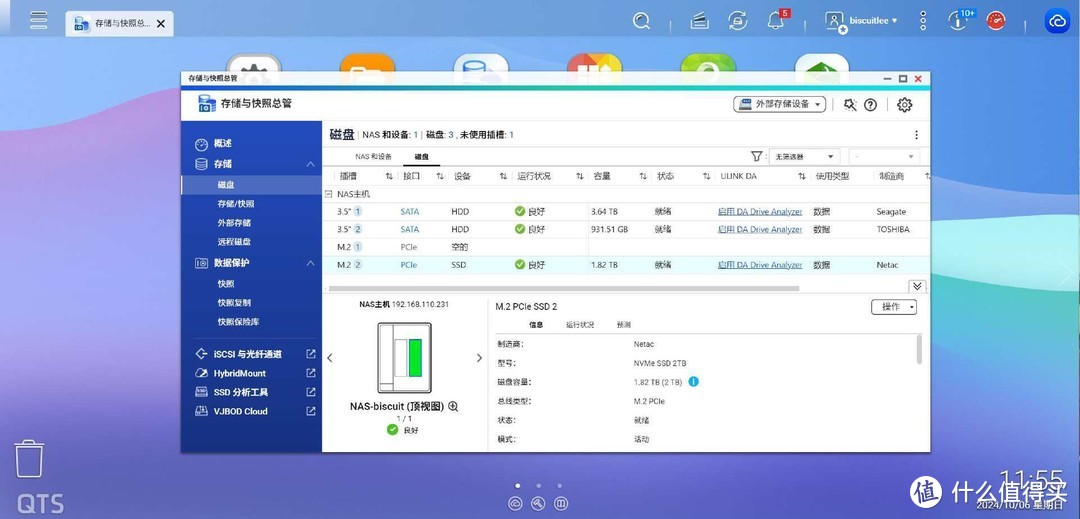Image resolution: width=1080 pixels, height=519 pixels.
Task: Open the desktop search magnifier icon
Action: click(641, 21)
